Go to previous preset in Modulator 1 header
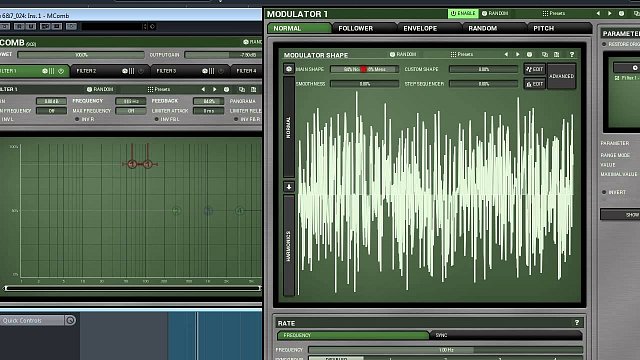Image resolution: width=640 pixels, height=360 pixels. (x=598, y=13)
